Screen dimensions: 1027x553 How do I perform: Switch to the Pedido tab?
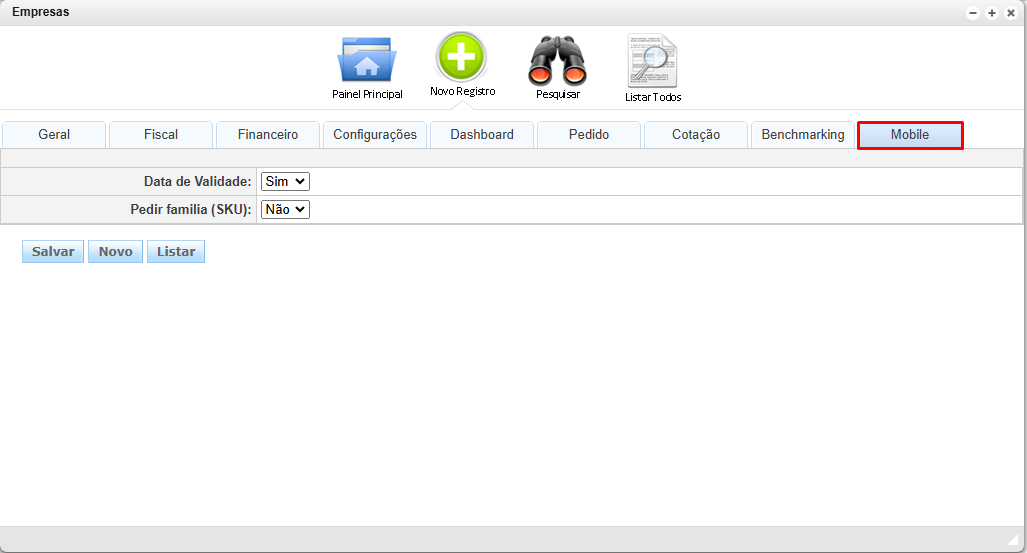point(589,135)
